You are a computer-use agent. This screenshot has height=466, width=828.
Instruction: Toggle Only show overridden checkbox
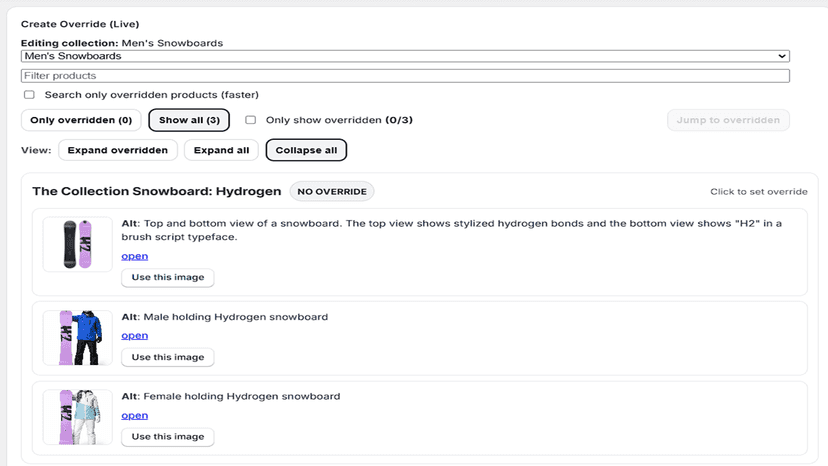tap(250, 120)
